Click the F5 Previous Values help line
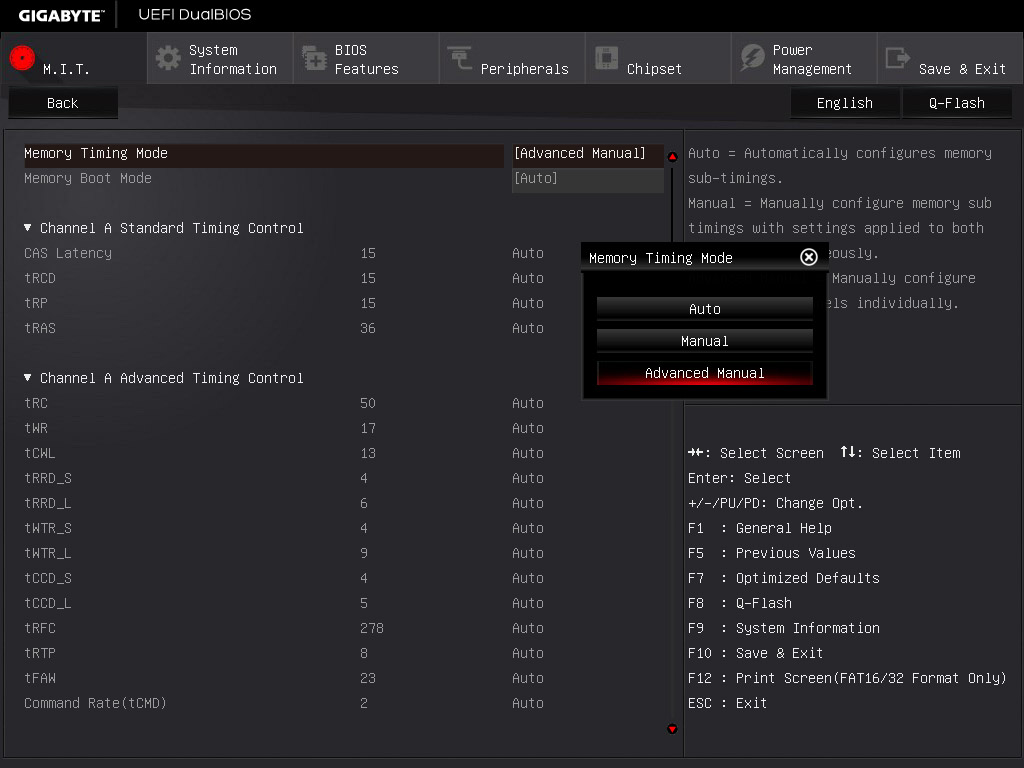This screenshot has width=1024, height=768. point(772,553)
